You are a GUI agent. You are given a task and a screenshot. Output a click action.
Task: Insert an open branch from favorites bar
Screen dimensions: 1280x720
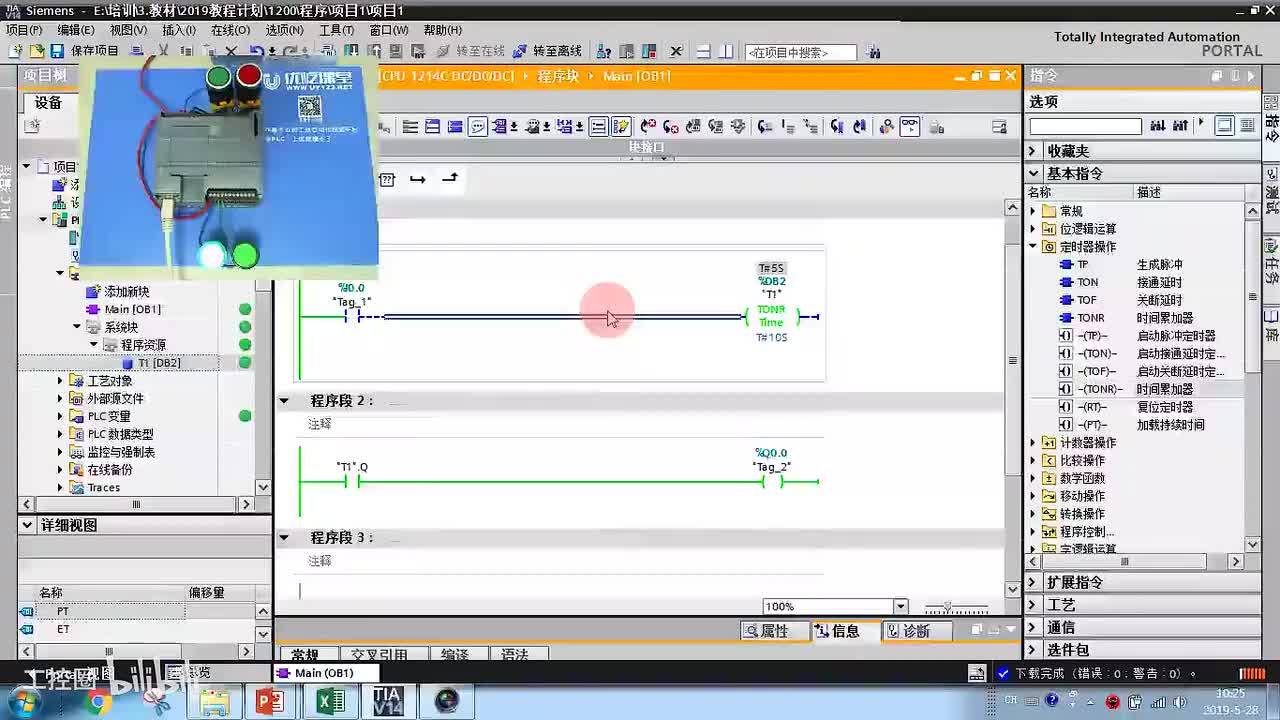pyautogui.click(x=418, y=179)
